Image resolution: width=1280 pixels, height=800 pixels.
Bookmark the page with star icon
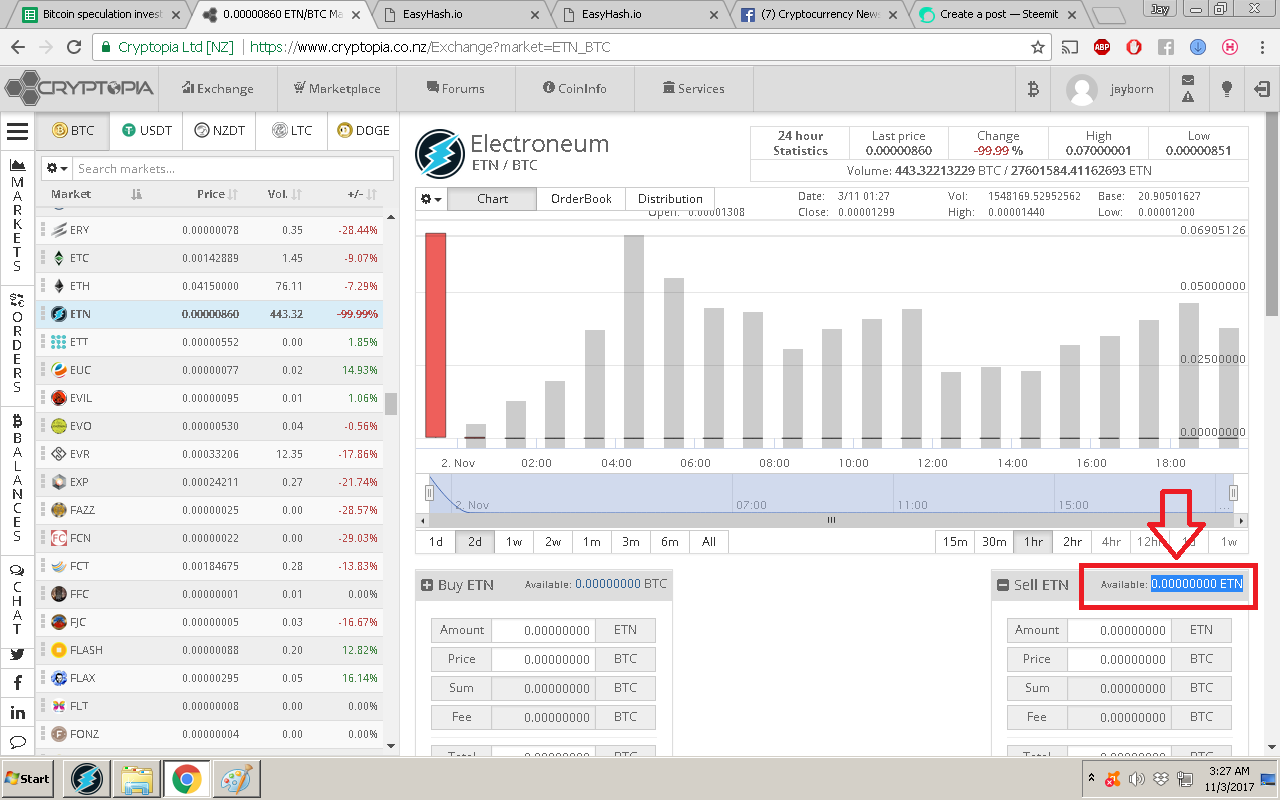click(x=1038, y=47)
